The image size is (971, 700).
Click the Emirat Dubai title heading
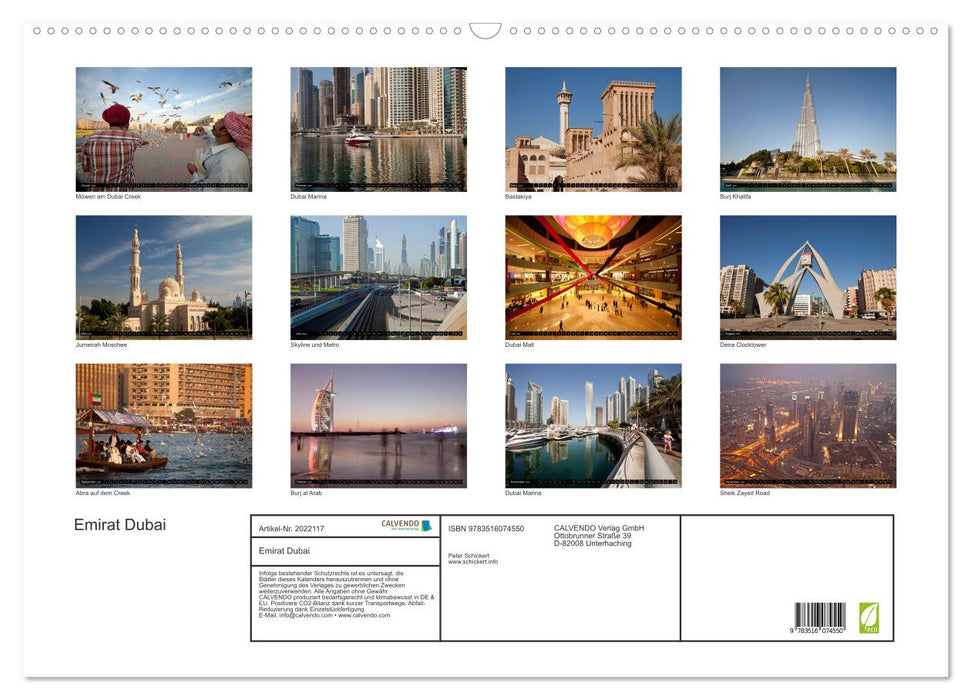coord(118,524)
